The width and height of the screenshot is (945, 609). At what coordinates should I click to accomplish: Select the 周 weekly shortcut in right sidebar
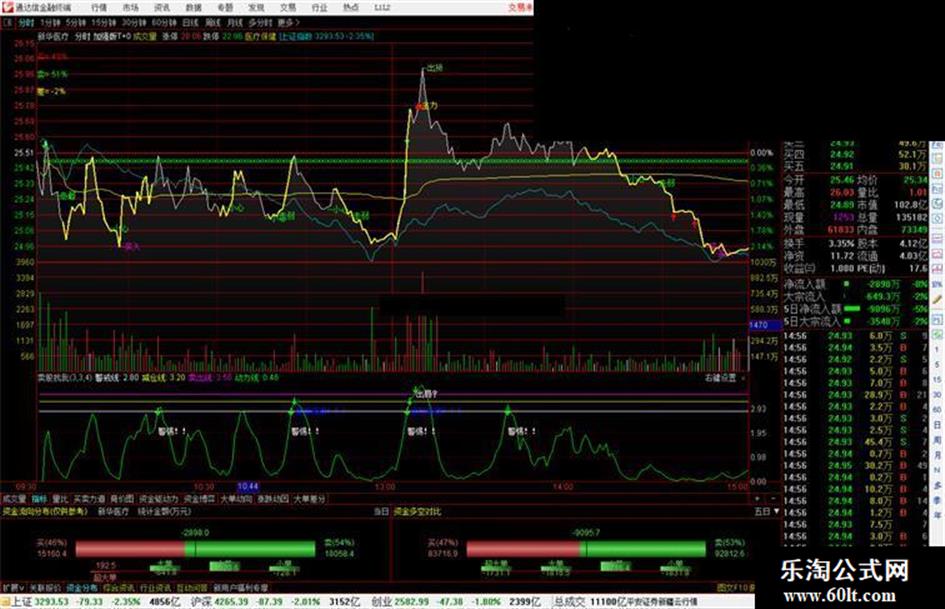pyautogui.click(x=937, y=440)
